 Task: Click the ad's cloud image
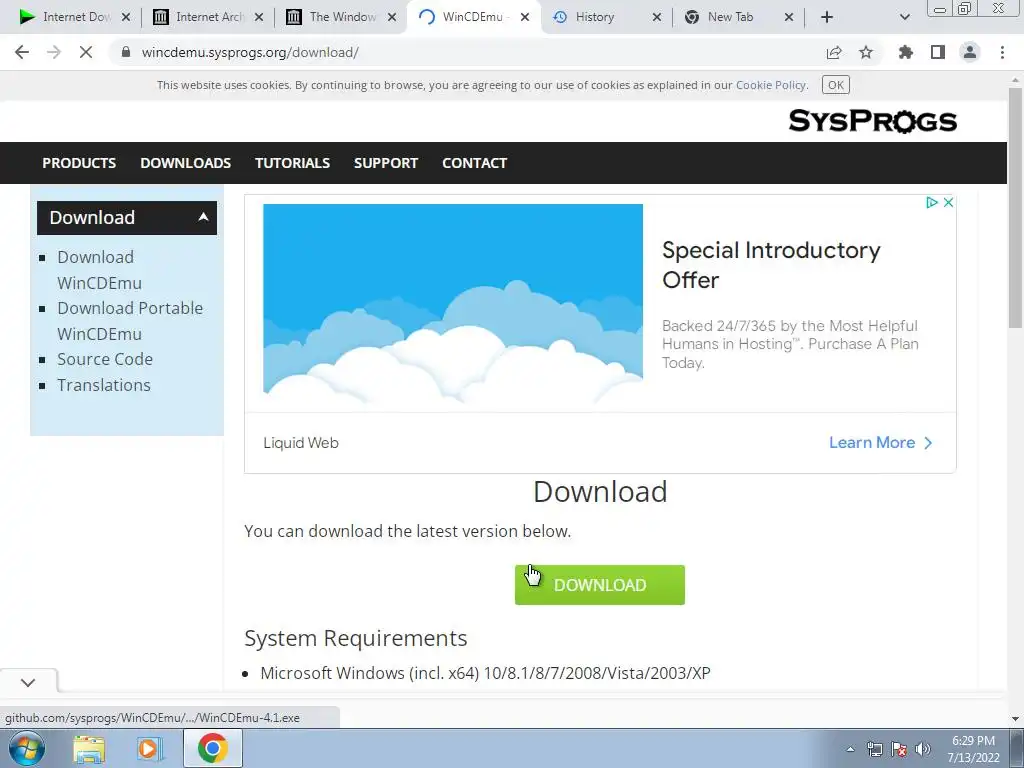[453, 303]
